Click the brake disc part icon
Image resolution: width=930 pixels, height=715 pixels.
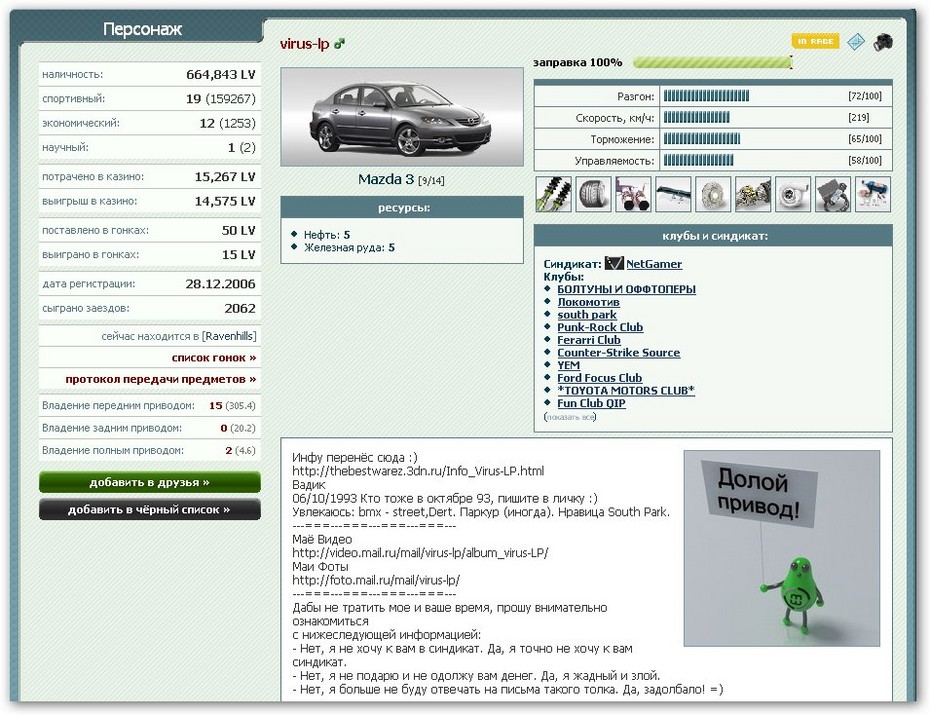(713, 194)
